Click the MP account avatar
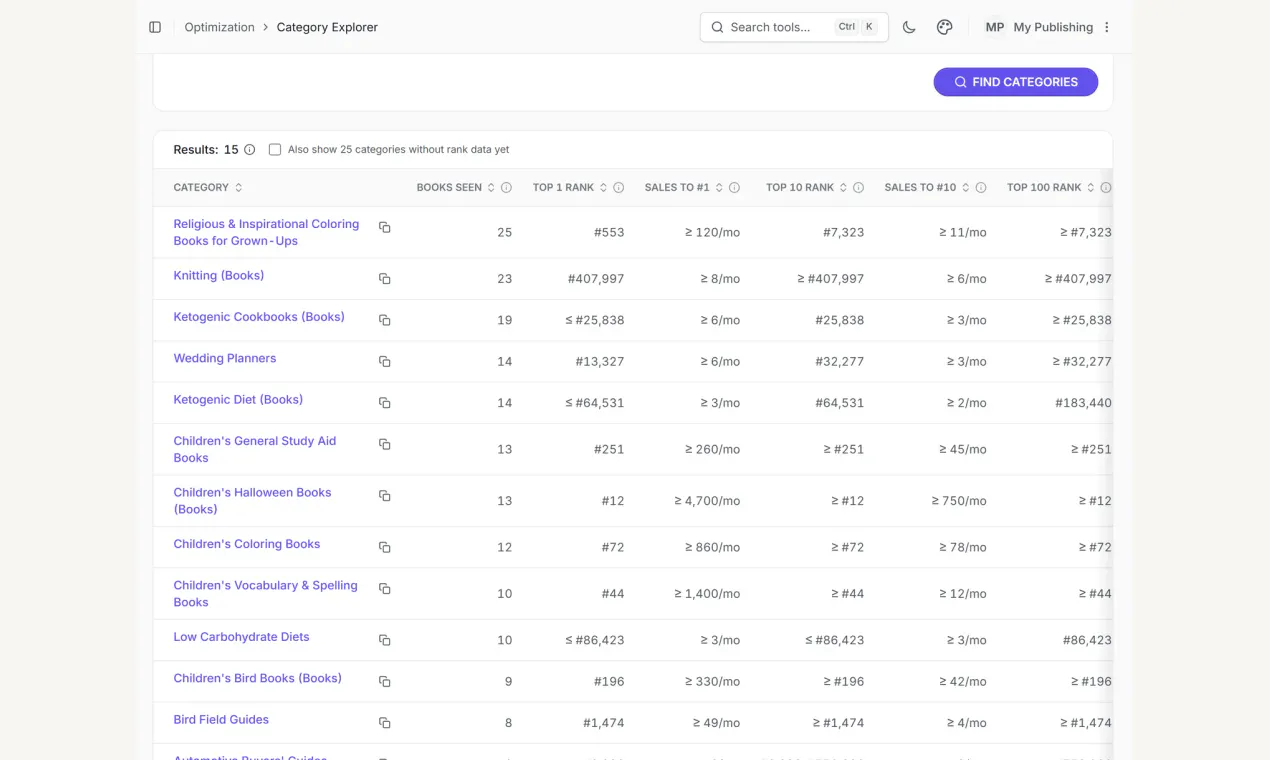 pyautogui.click(x=995, y=27)
